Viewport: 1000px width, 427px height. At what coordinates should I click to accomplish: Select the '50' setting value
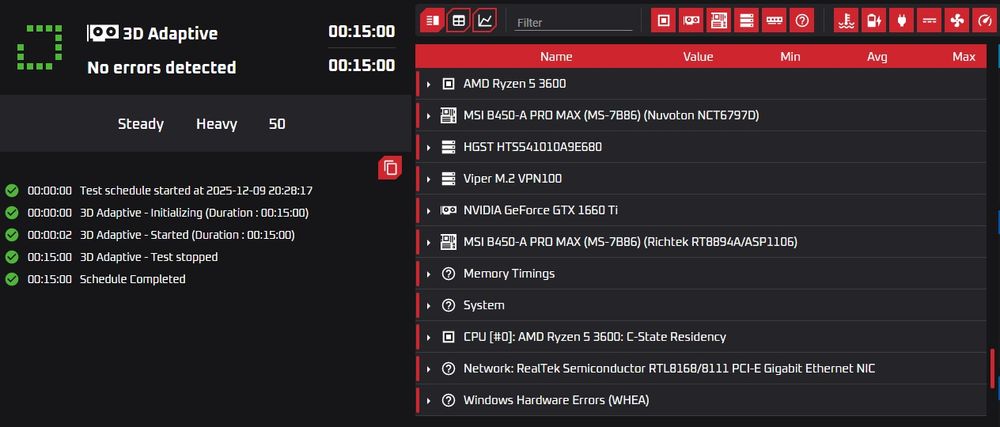coord(277,124)
